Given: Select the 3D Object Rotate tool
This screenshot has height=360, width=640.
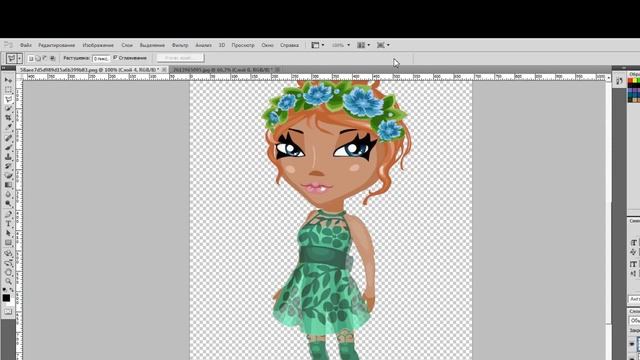Looking at the screenshot, I should tap(8, 253).
